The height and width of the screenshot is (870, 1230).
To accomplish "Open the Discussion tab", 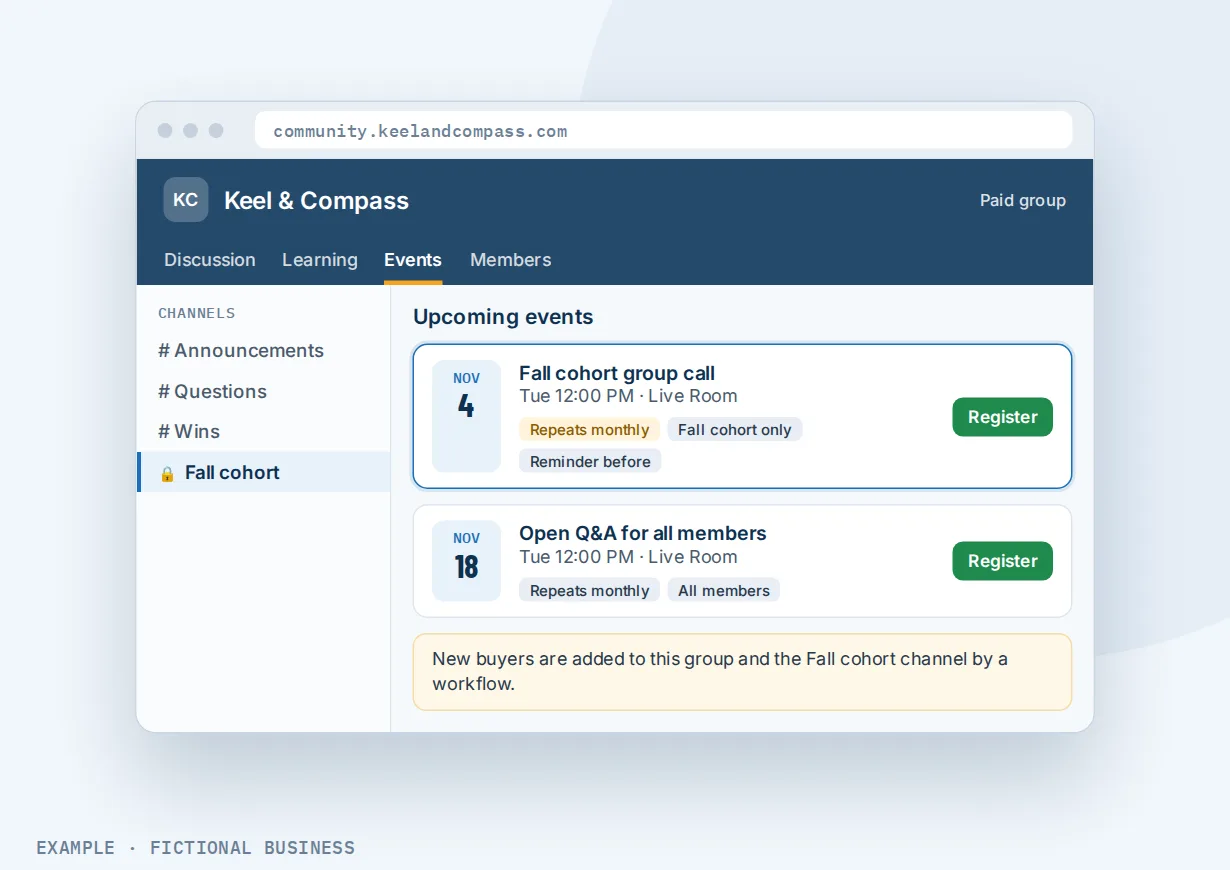I will (x=210, y=260).
